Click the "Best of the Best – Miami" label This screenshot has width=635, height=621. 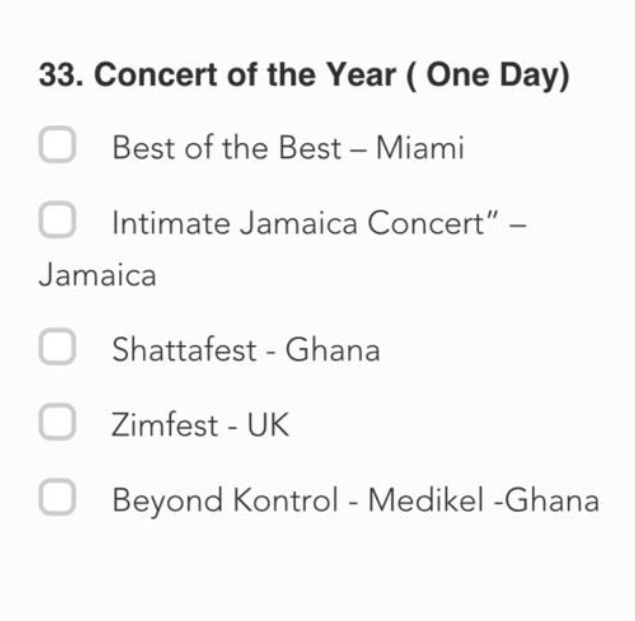[x=288, y=148]
